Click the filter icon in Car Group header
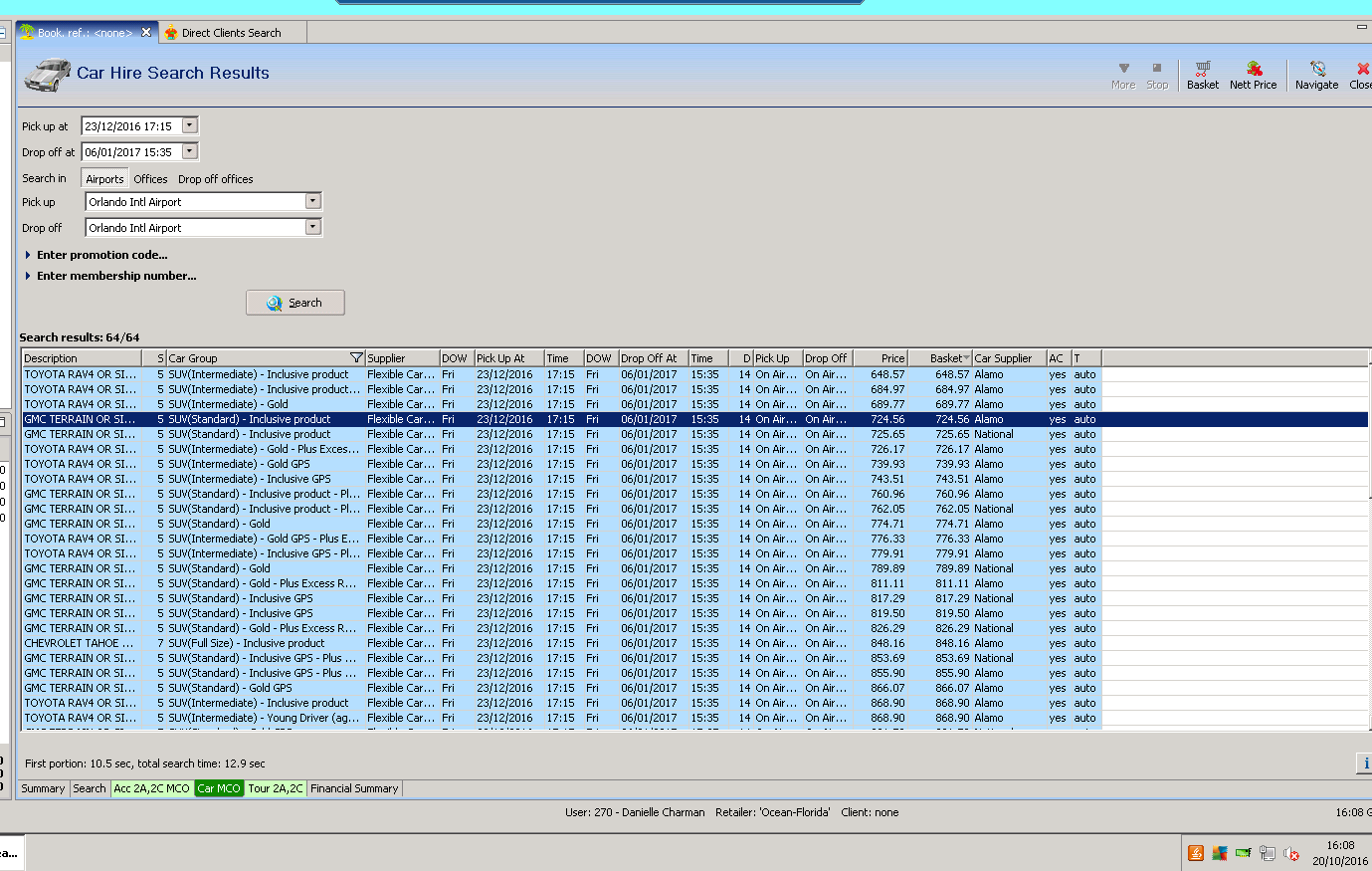 coord(356,358)
